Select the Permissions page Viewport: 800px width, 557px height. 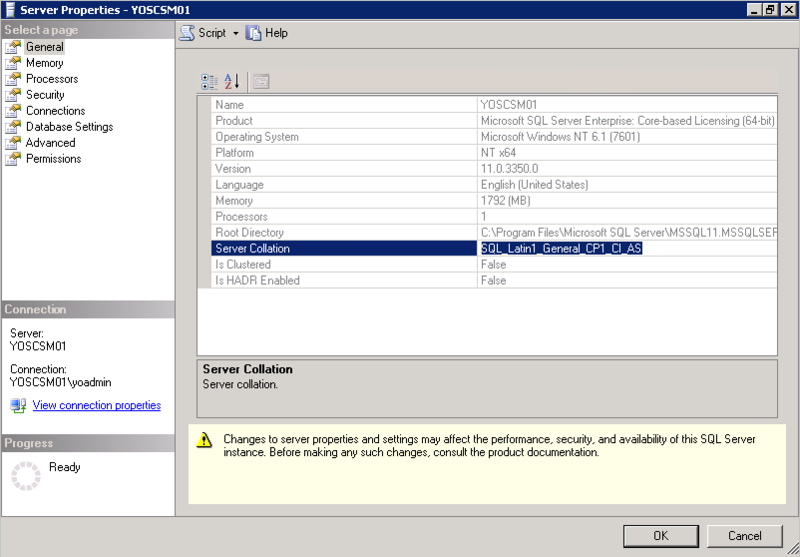point(54,159)
